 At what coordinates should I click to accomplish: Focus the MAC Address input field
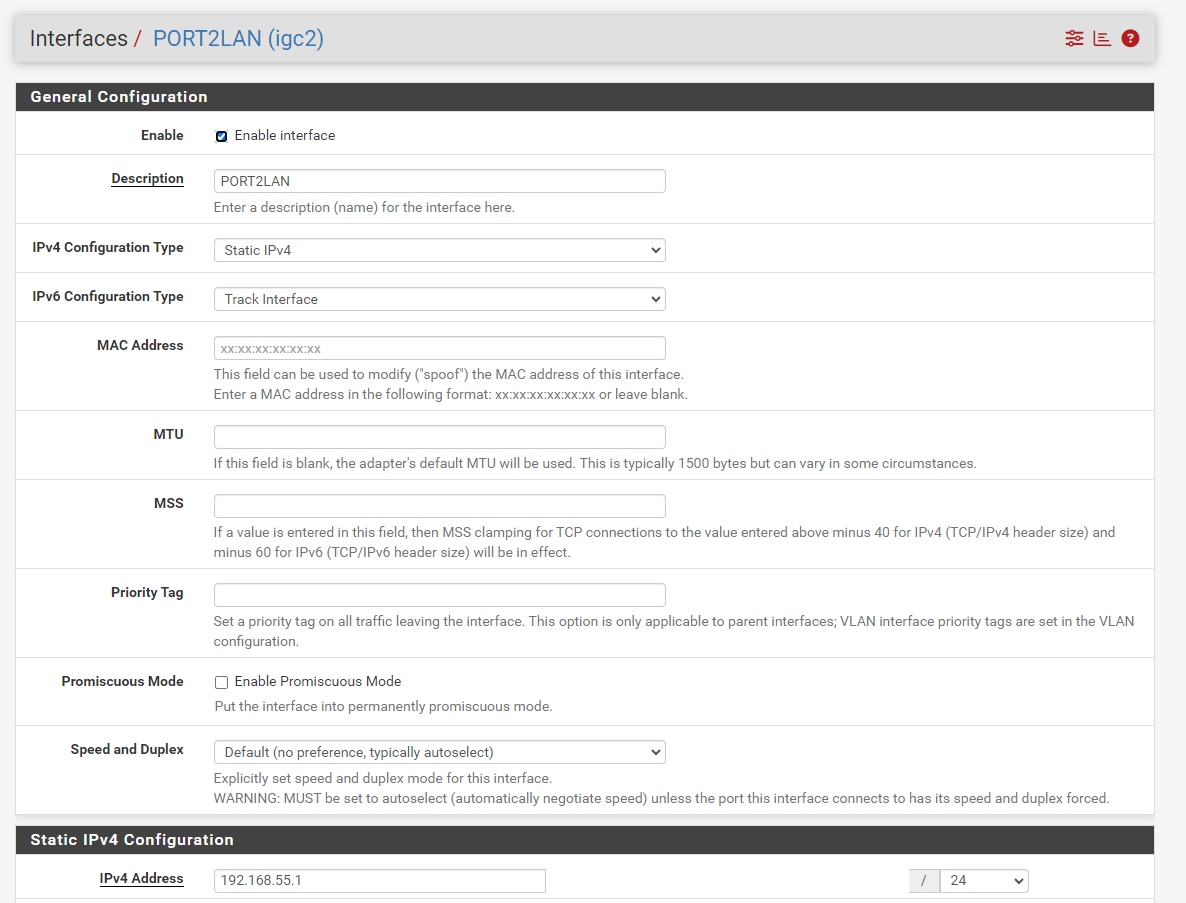click(x=439, y=349)
